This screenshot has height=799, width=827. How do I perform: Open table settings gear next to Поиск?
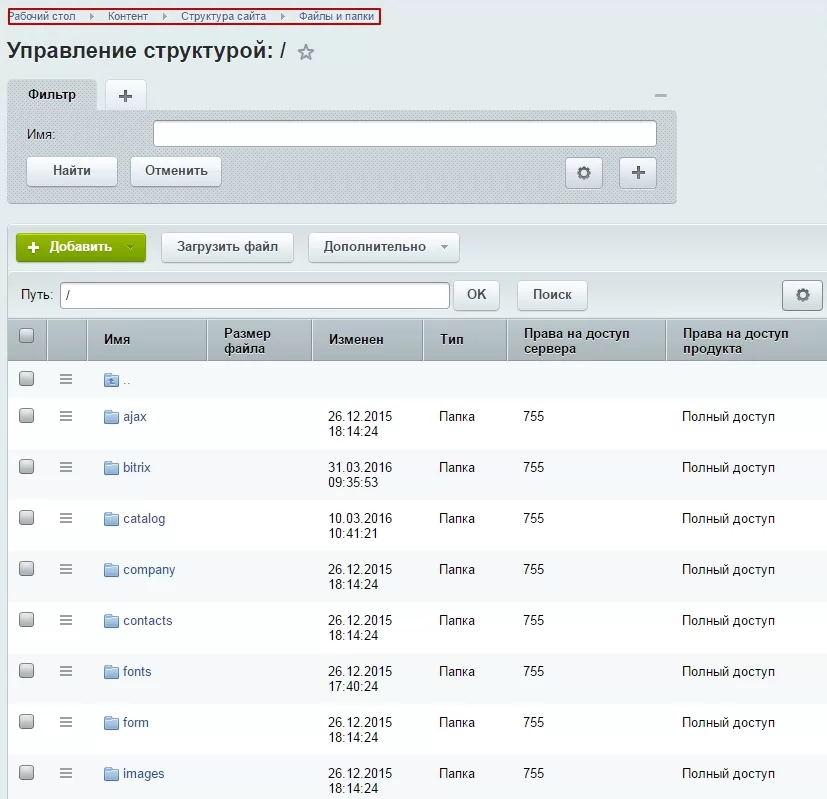[802, 295]
